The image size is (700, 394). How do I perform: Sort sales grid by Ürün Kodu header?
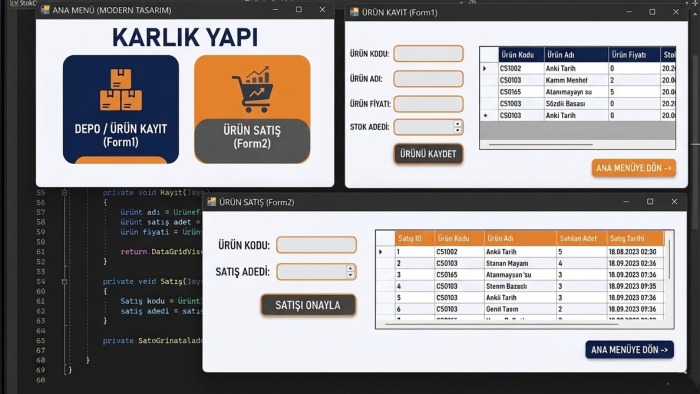click(x=459, y=238)
